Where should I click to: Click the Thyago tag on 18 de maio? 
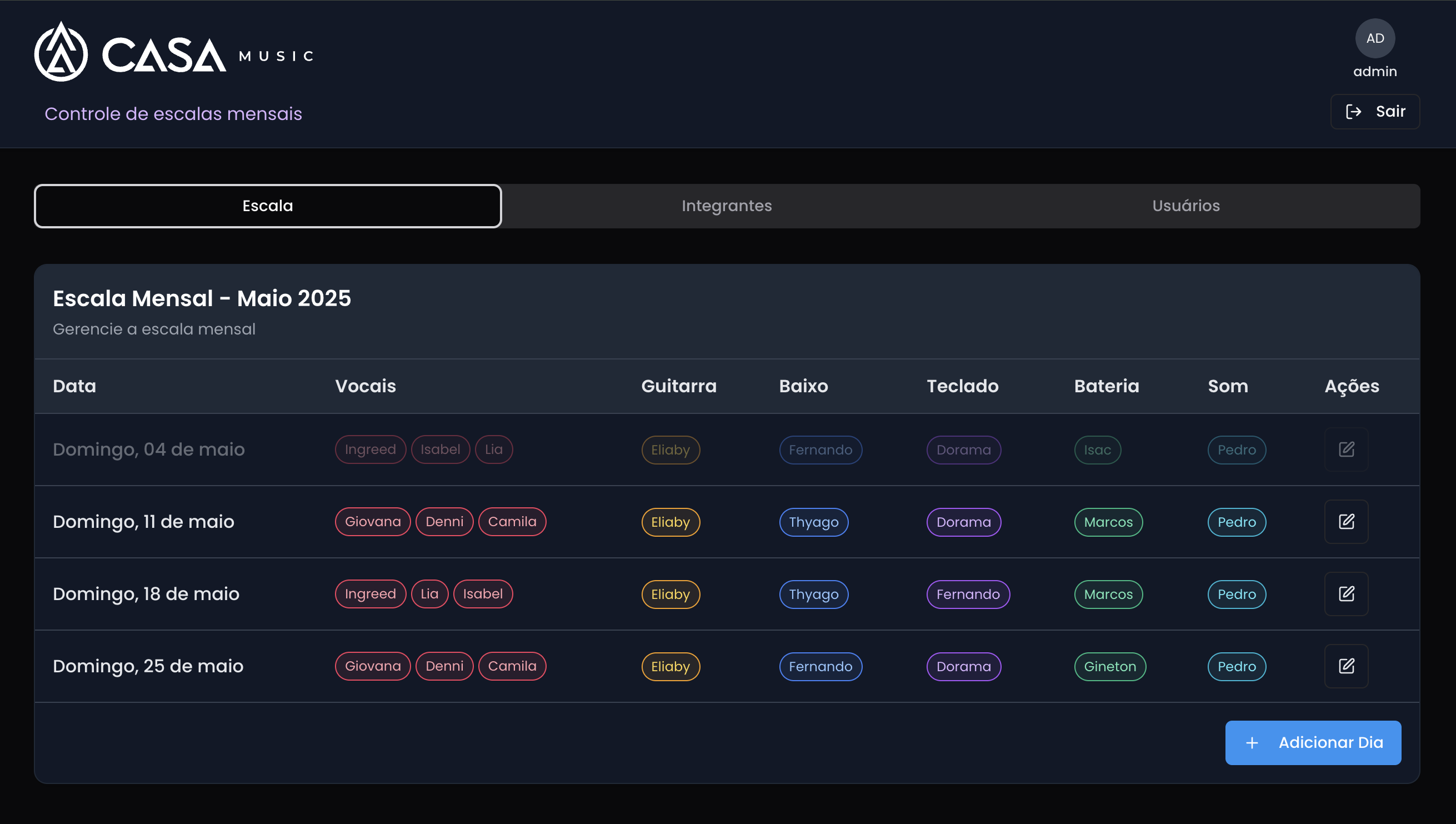(x=814, y=595)
